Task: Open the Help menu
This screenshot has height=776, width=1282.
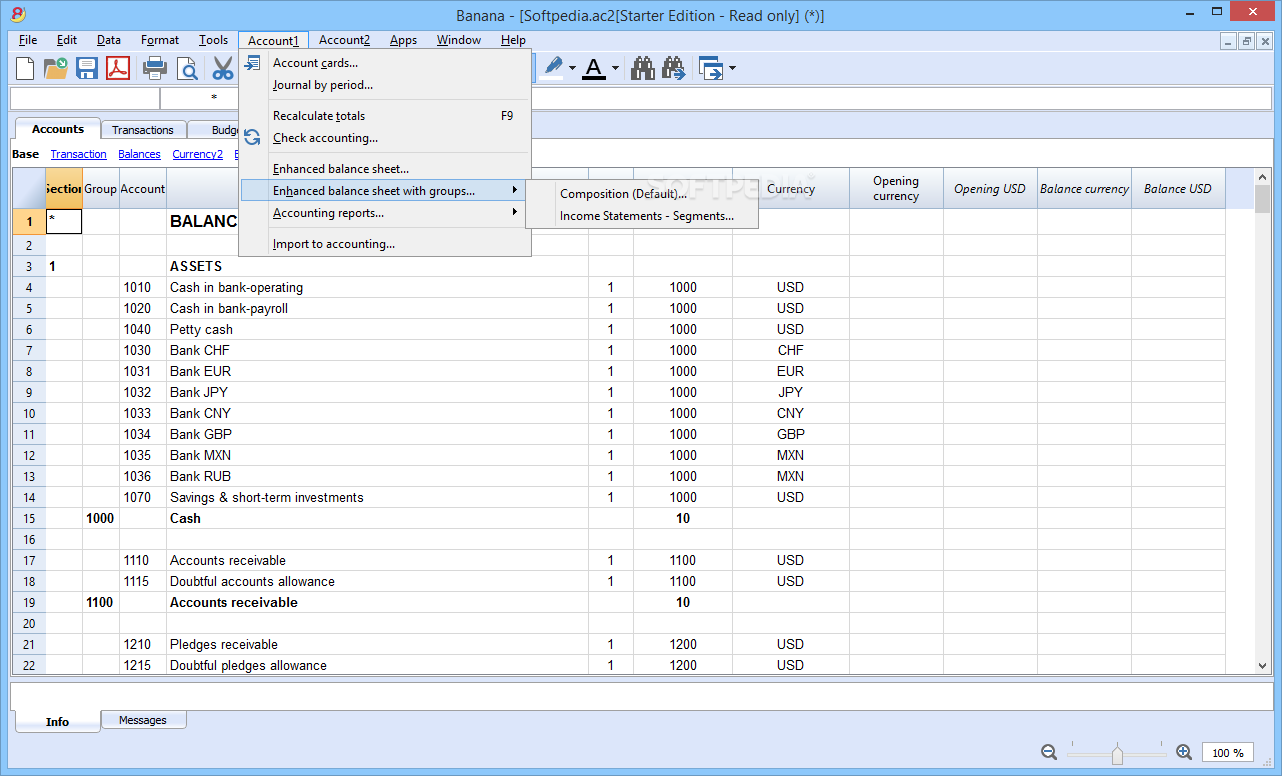Action: (514, 40)
